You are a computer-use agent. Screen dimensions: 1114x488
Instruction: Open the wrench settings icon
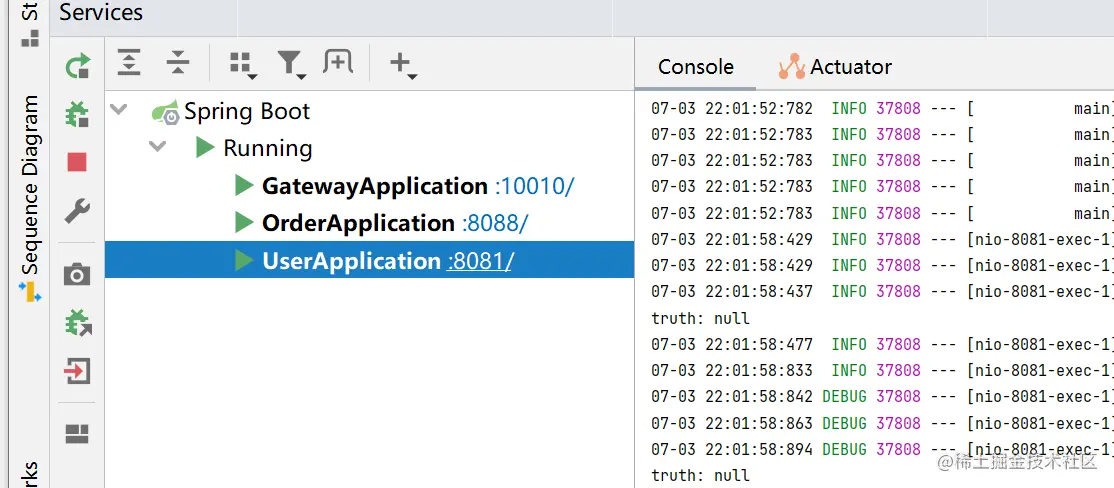(x=77, y=211)
